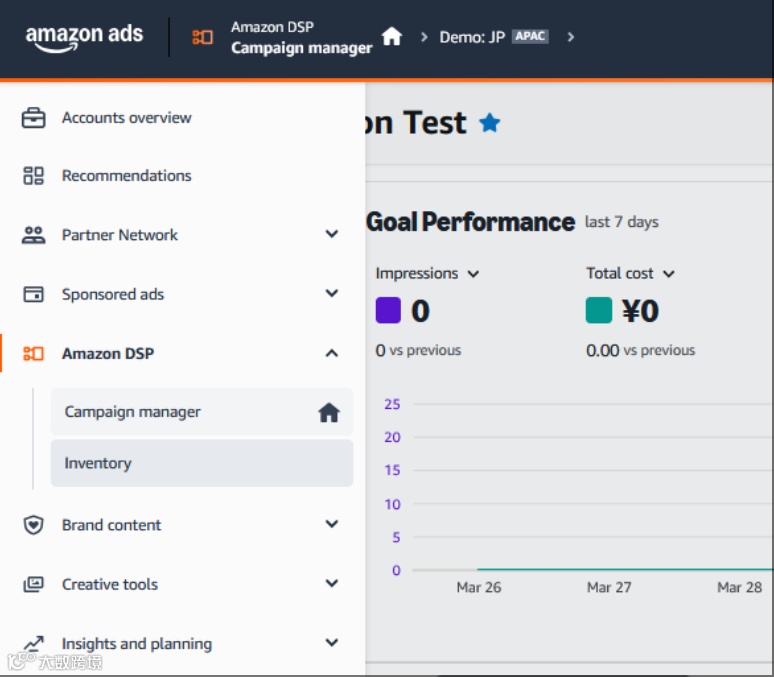Open Amazon DSP Campaign manager header title
Viewport: 774px width, 677px height.
301,38
